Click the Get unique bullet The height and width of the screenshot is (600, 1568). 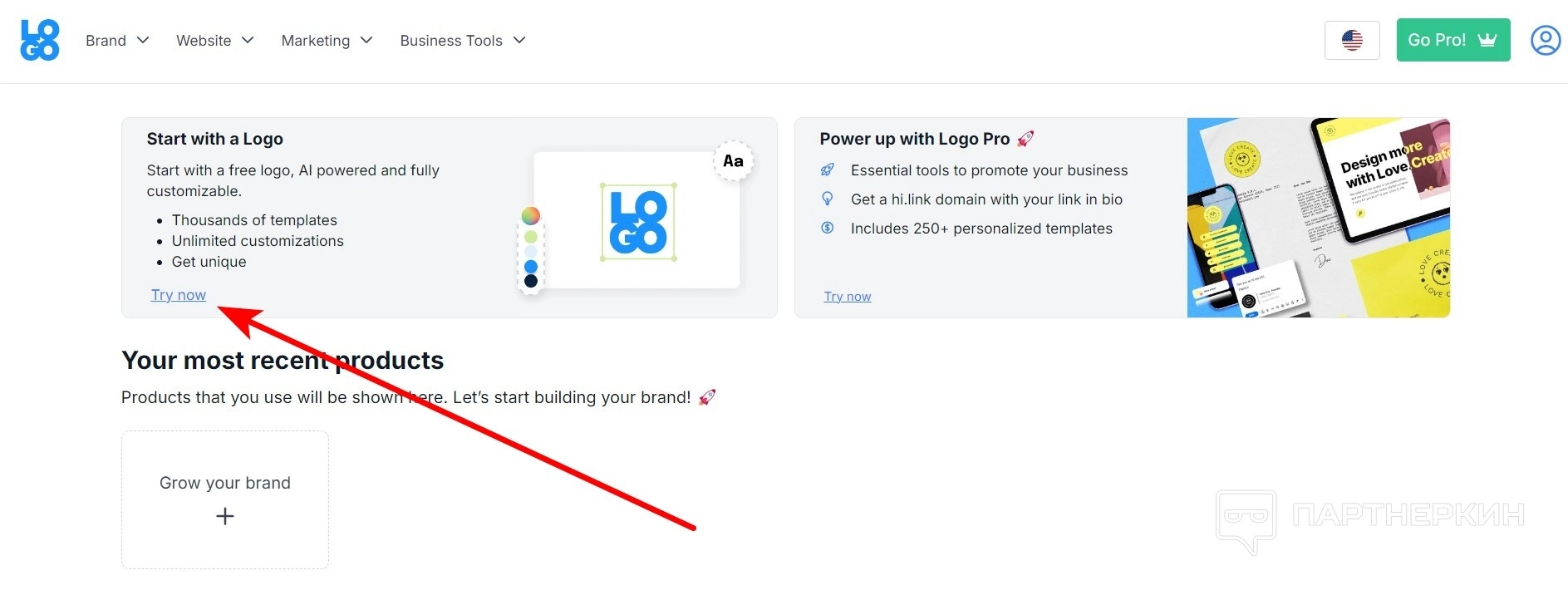[x=209, y=262]
